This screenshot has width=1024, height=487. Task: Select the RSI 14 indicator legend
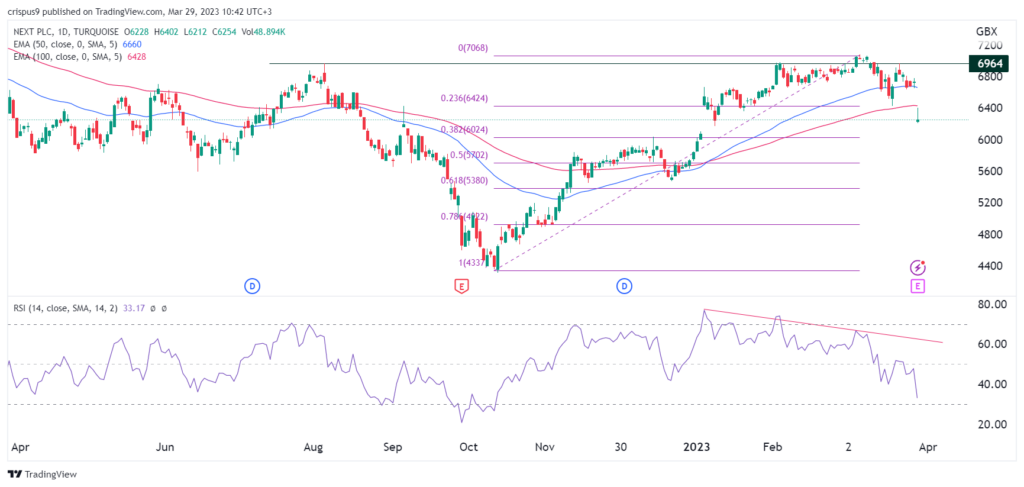65,308
